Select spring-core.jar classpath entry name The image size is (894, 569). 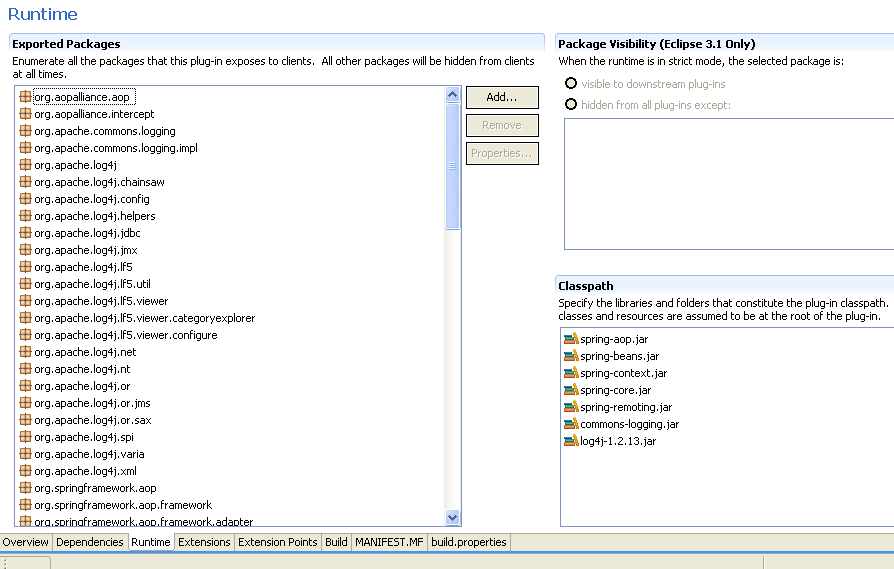(x=616, y=391)
